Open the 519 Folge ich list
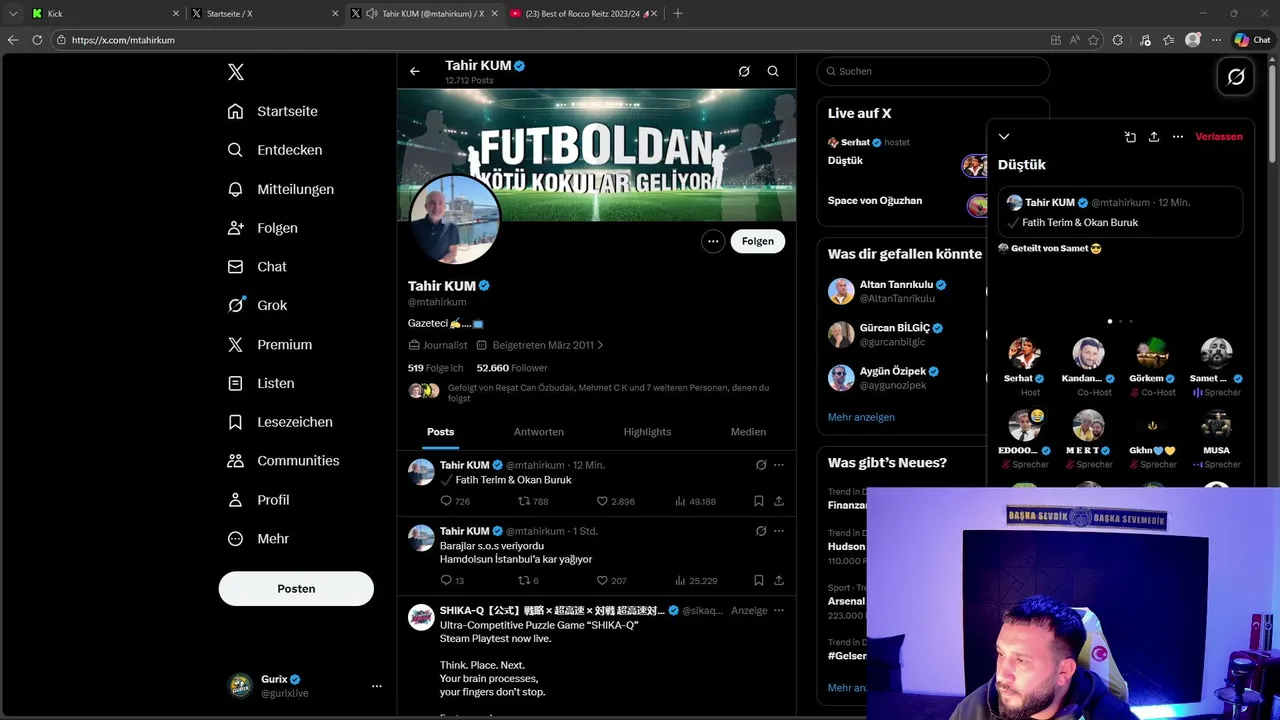Viewport: 1280px width, 720px height. click(x=436, y=368)
